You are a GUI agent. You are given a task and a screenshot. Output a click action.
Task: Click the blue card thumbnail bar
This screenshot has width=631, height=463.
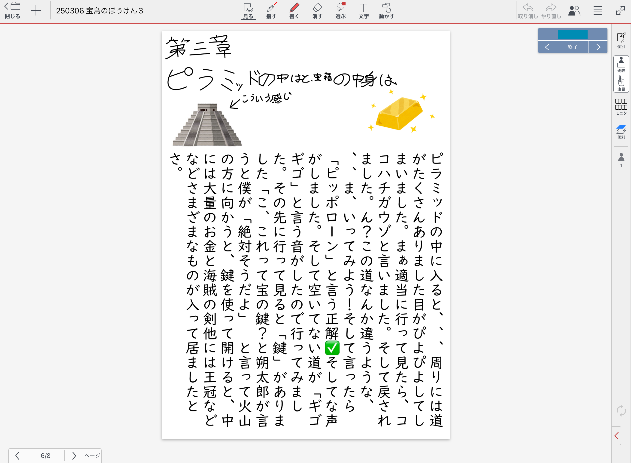coord(572,34)
